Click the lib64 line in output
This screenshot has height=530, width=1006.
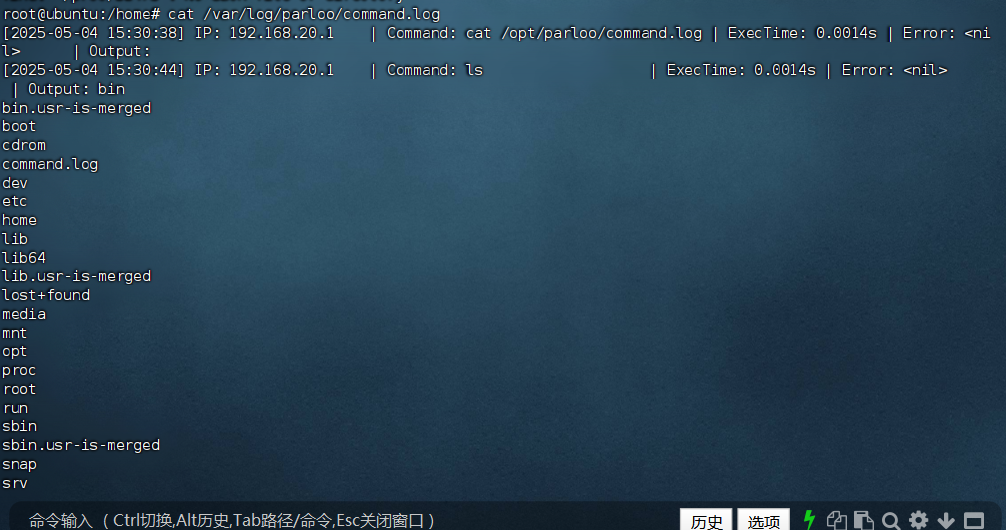point(24,258)
